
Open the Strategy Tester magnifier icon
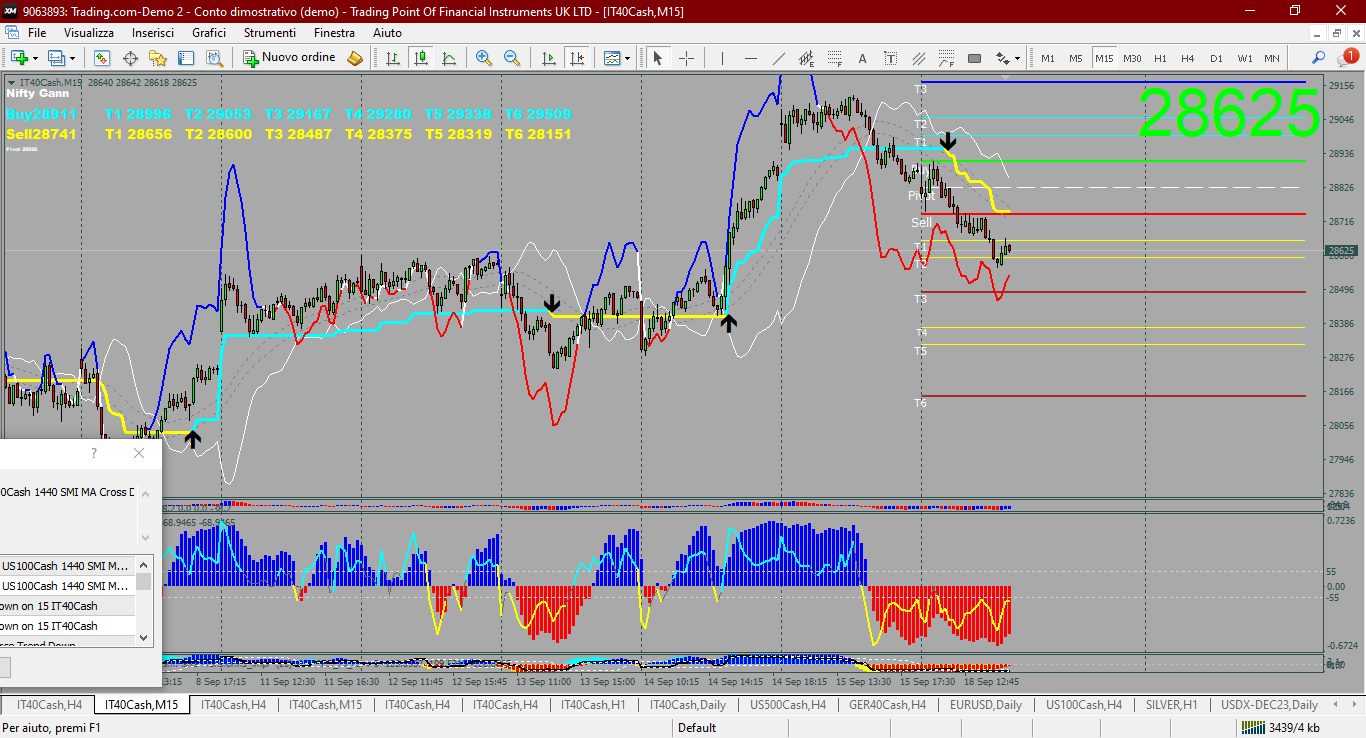[x=215, y=58]
